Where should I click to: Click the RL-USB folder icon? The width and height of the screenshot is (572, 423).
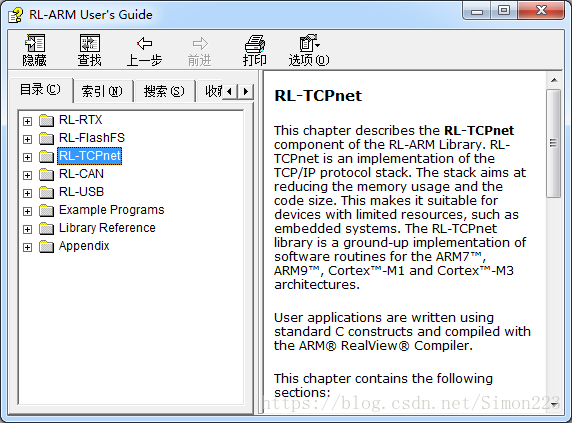[x=46, y=192]
